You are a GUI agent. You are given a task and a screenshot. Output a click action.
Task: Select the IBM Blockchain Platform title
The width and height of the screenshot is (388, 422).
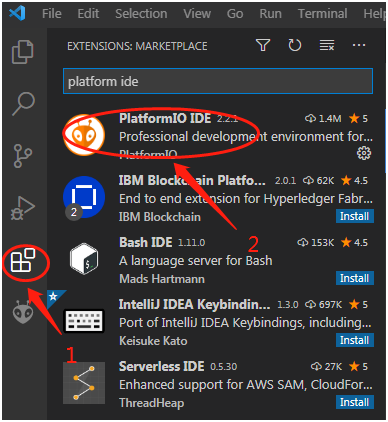tap(192, 180)
